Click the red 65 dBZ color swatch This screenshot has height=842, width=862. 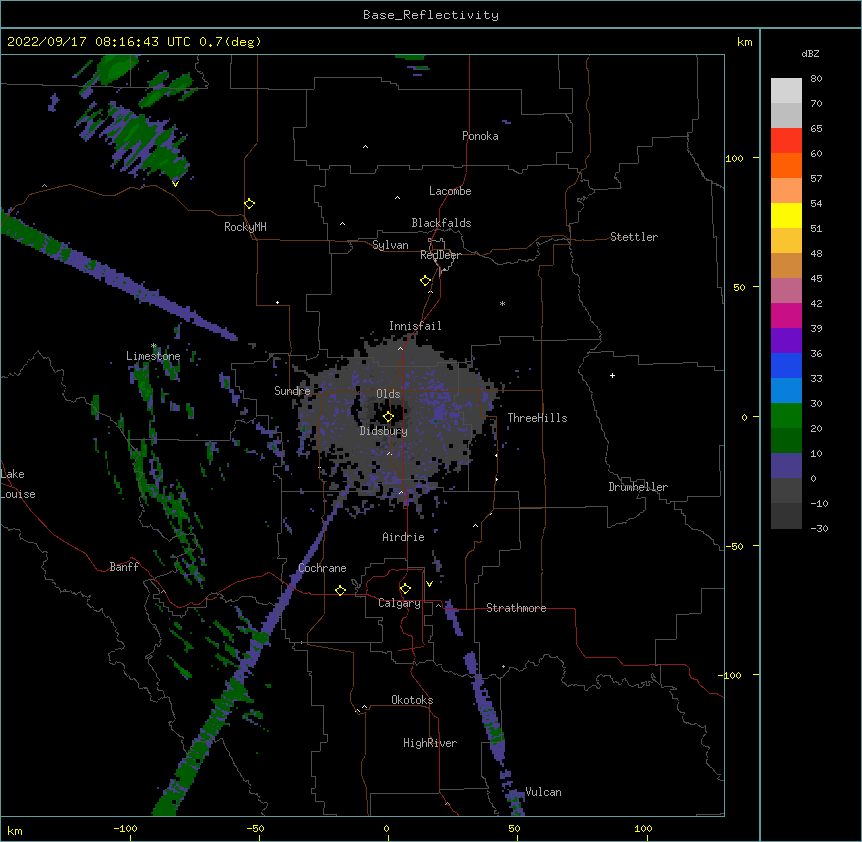coord(786,140)
